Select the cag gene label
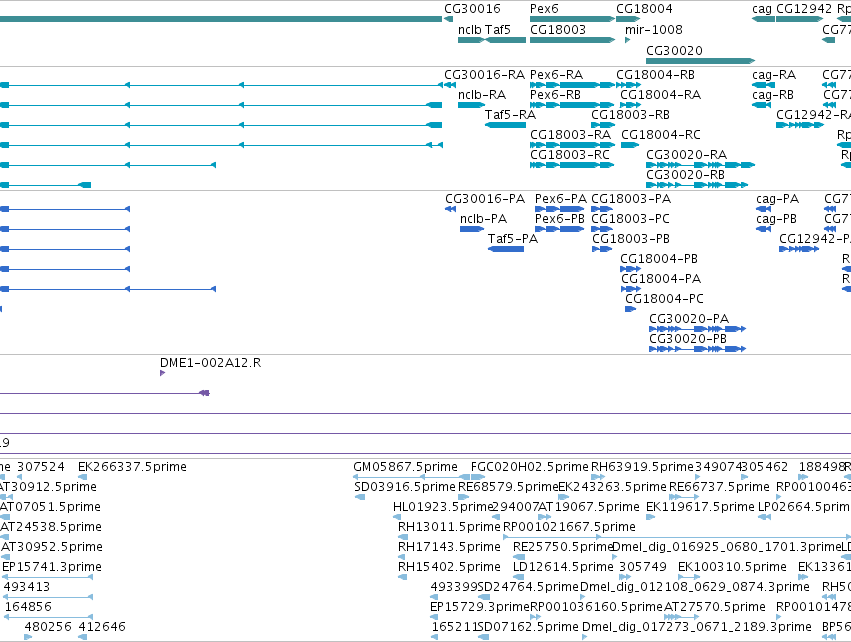Viewport: 851px width, 642px height. point(762,9)
